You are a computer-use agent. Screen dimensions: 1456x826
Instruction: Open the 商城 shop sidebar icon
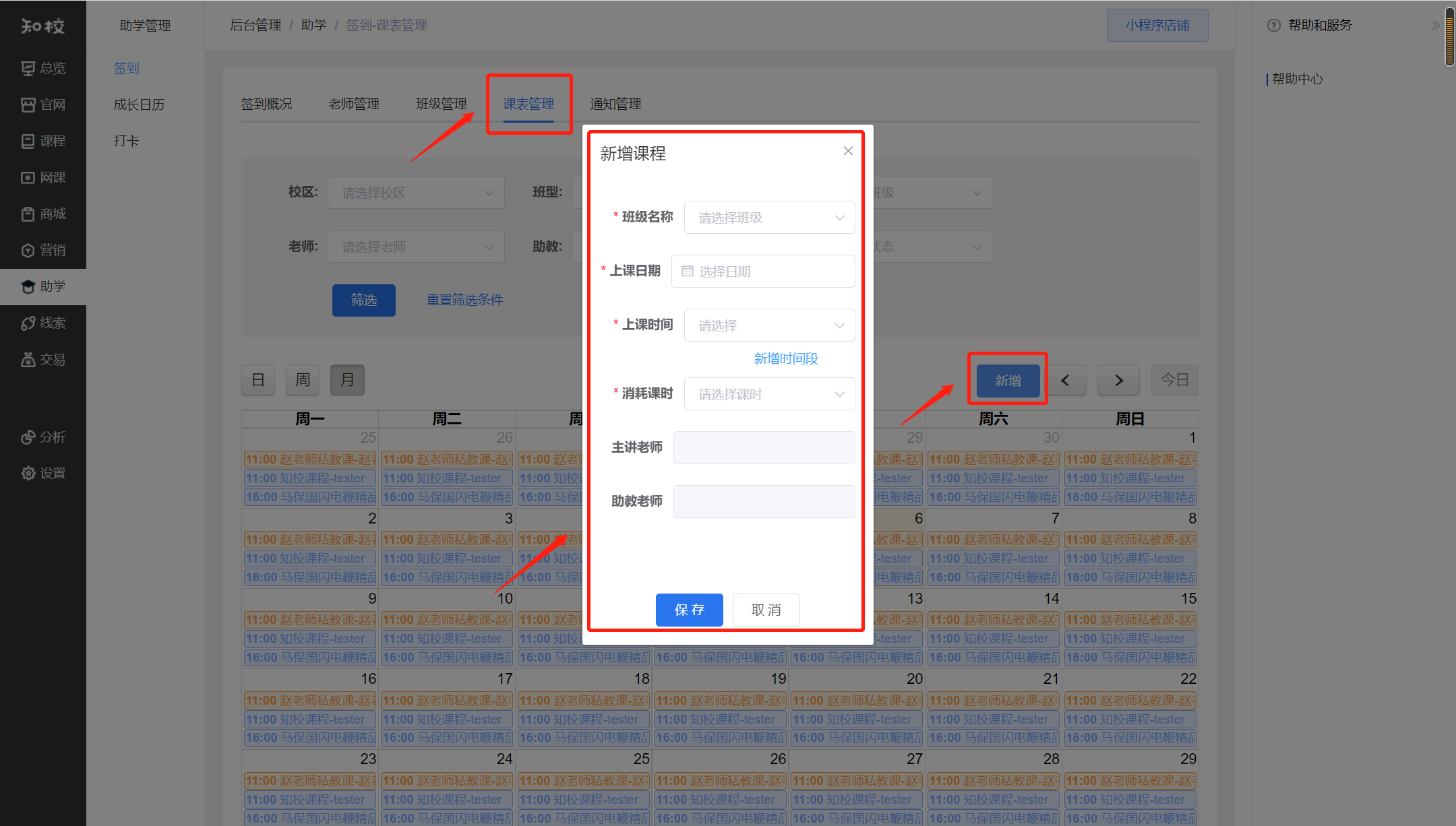28,214
